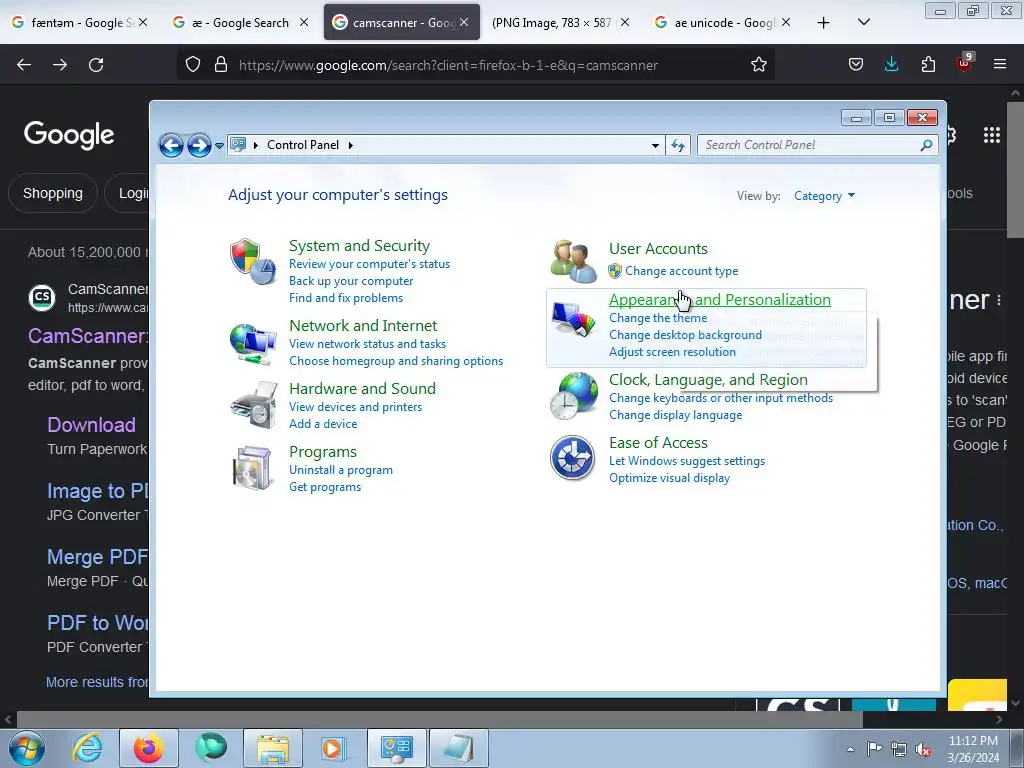1024x768 pixels.
Task: Open the Firefox hamburger menu
Action: point(999,64)
